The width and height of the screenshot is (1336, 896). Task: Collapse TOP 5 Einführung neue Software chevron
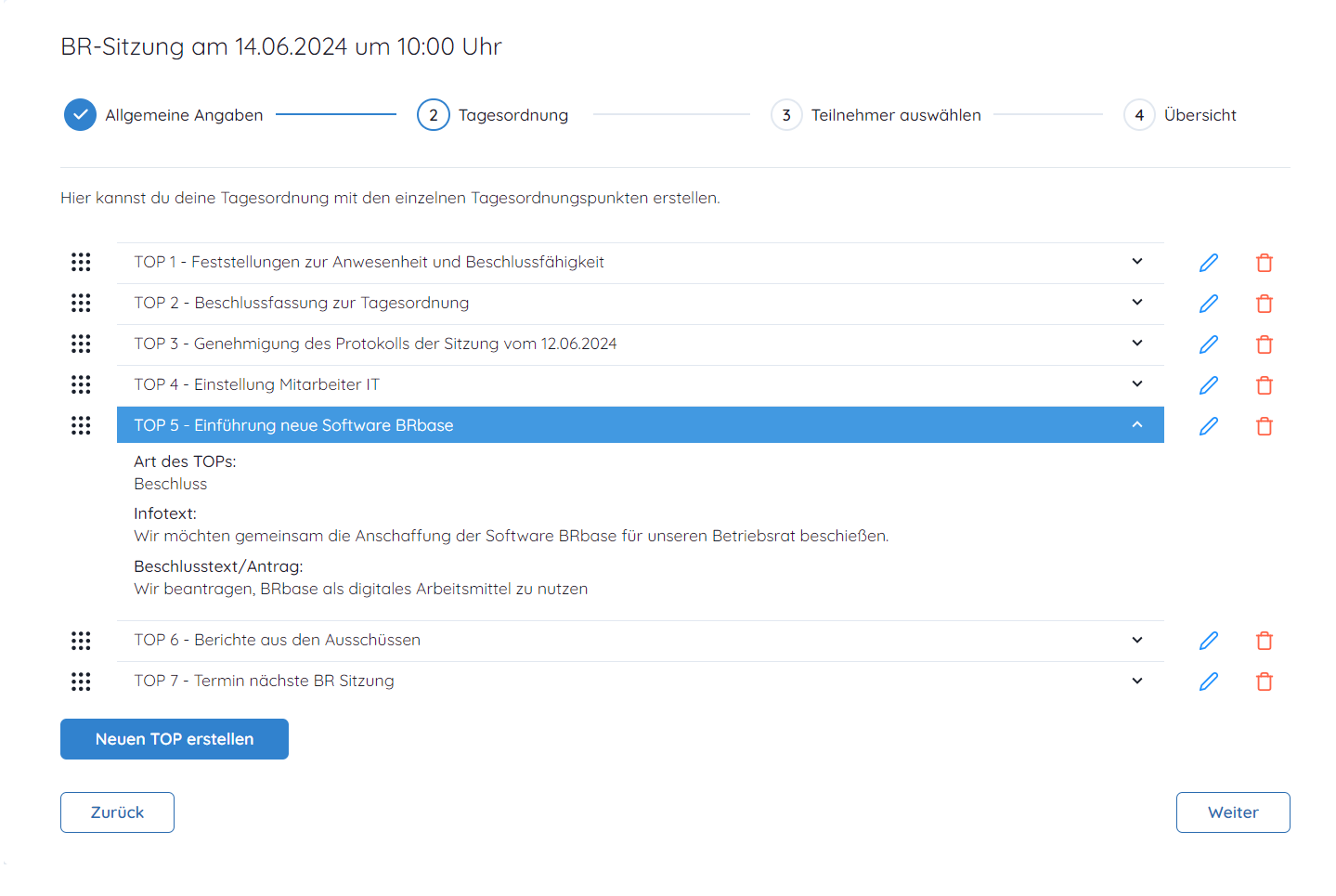pos(1137,424)
